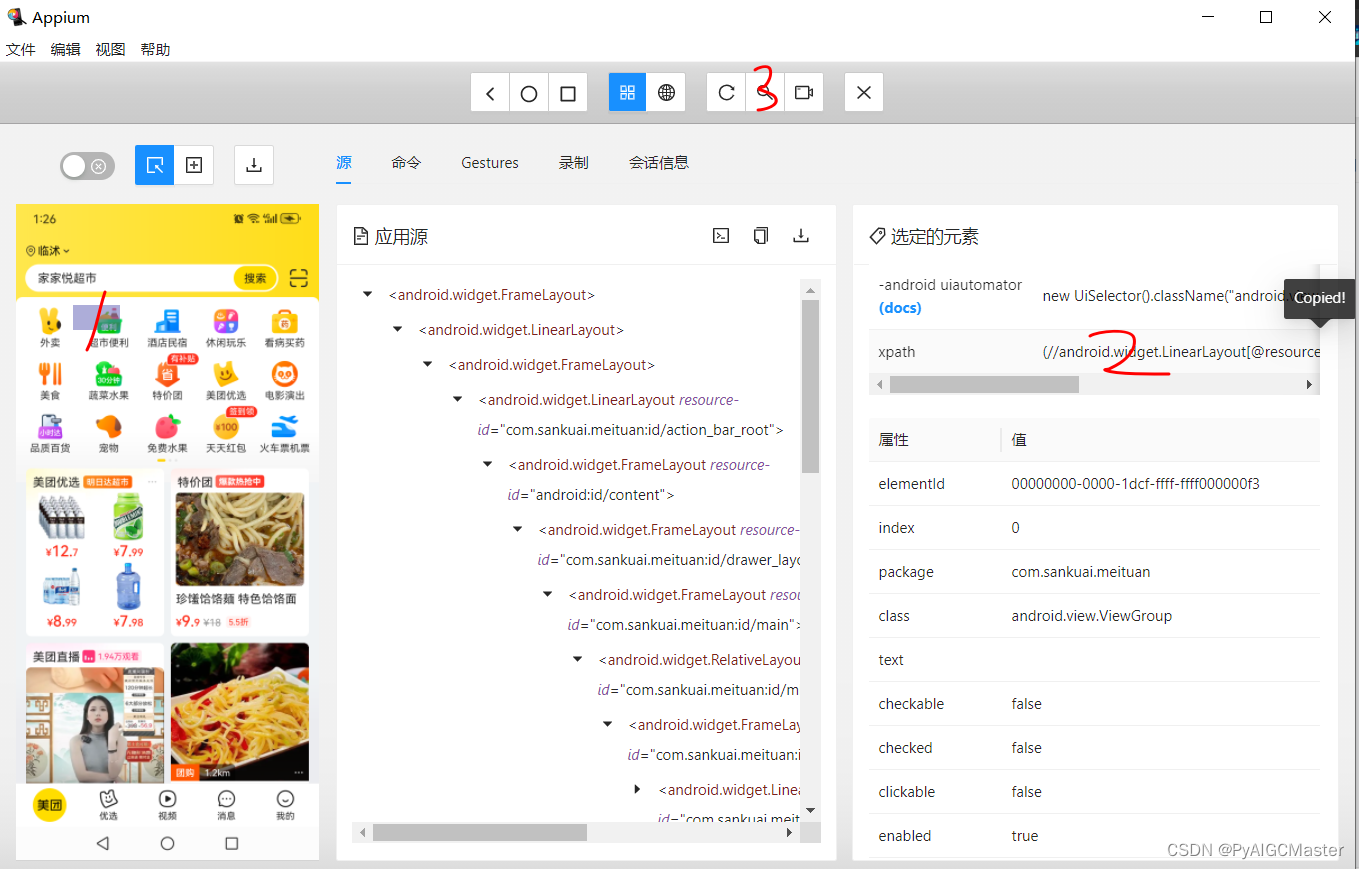The width and height of the screenshot is (1359, 869).
Task: Open the 视图 menu
Action: tap(111, 49)
